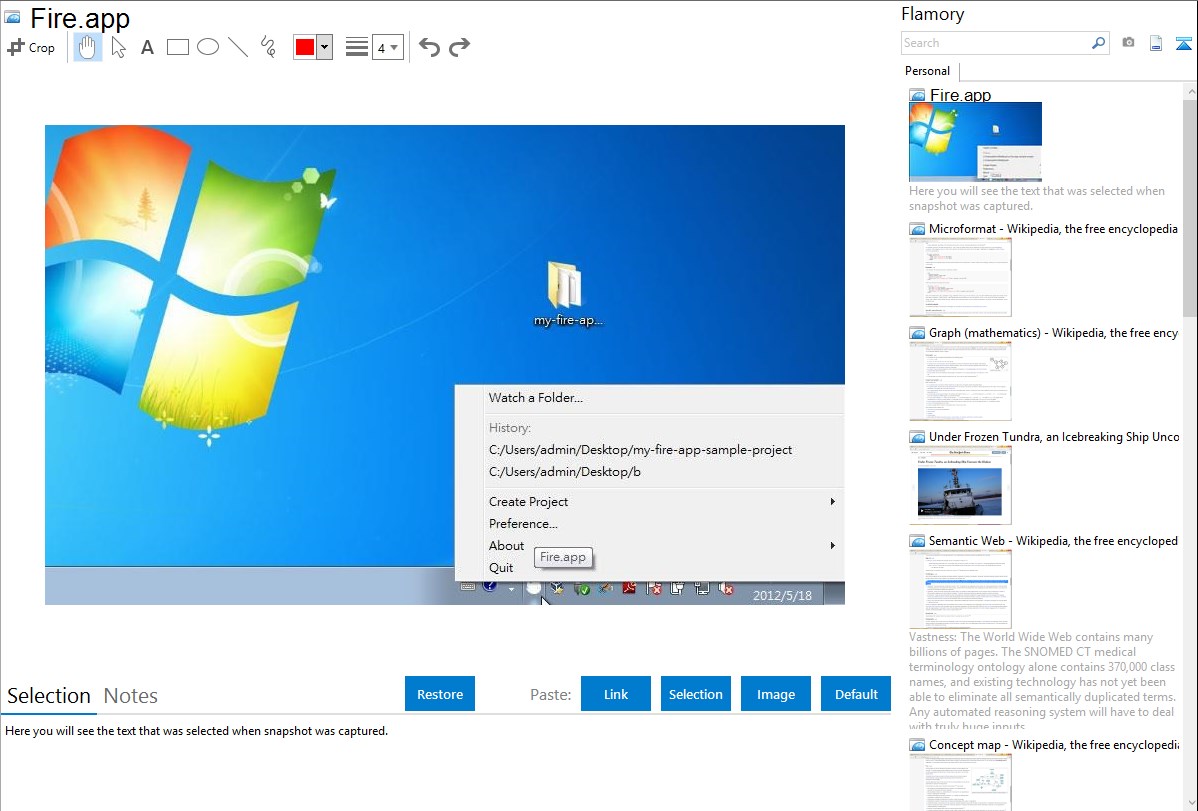Select the Crop tool
This screenshot has height=811, width=1198.
point(31,47)
